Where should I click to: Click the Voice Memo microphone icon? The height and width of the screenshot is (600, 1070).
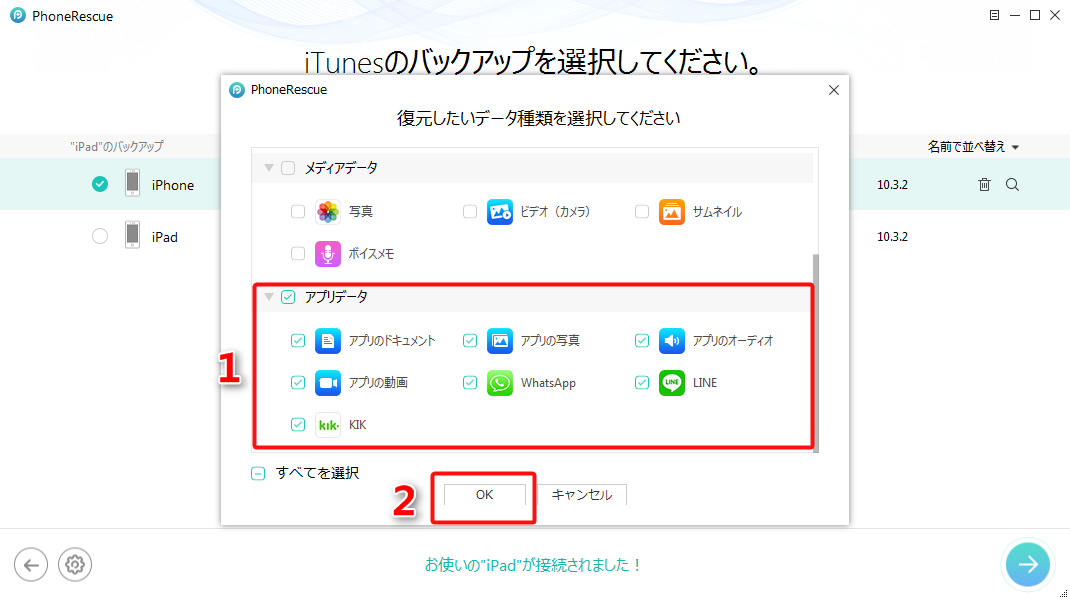328,254
